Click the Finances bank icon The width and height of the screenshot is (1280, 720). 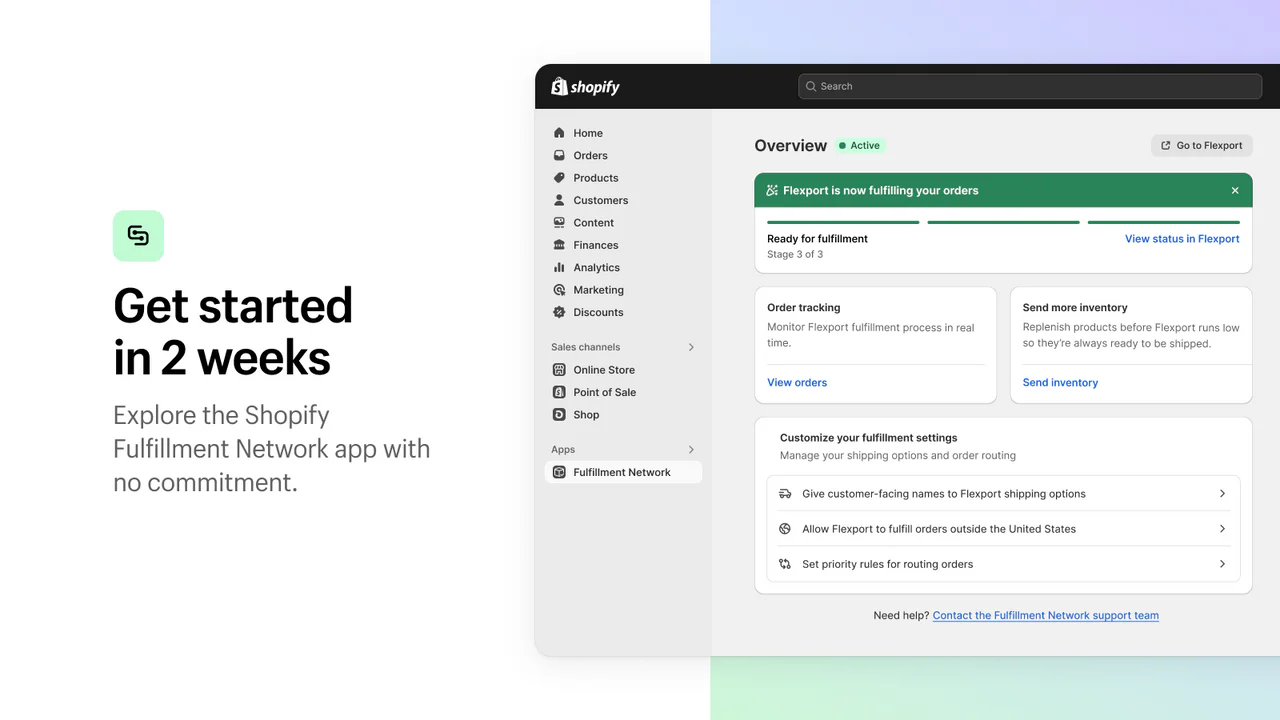click(x=559, y=245)
